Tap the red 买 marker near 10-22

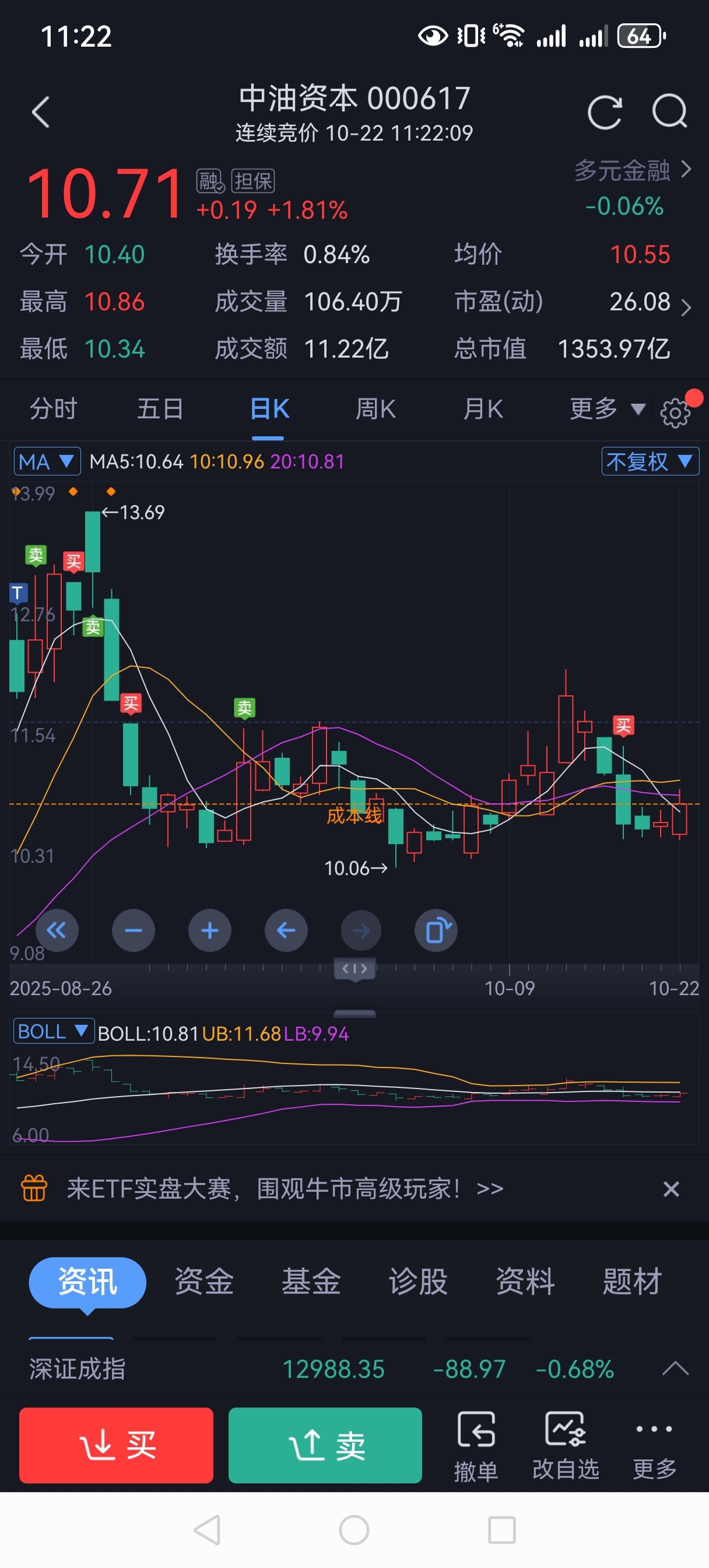(623, 726)
